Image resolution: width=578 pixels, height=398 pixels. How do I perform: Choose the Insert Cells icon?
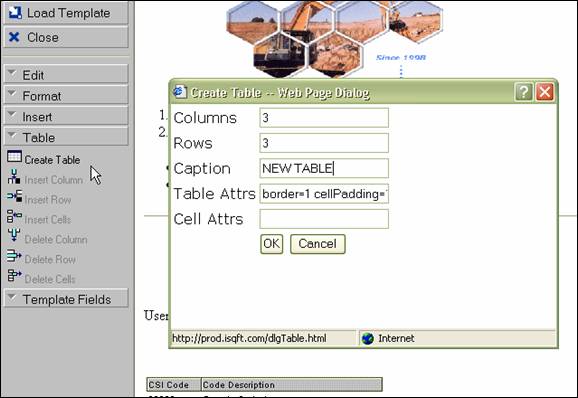coord(14,216)
